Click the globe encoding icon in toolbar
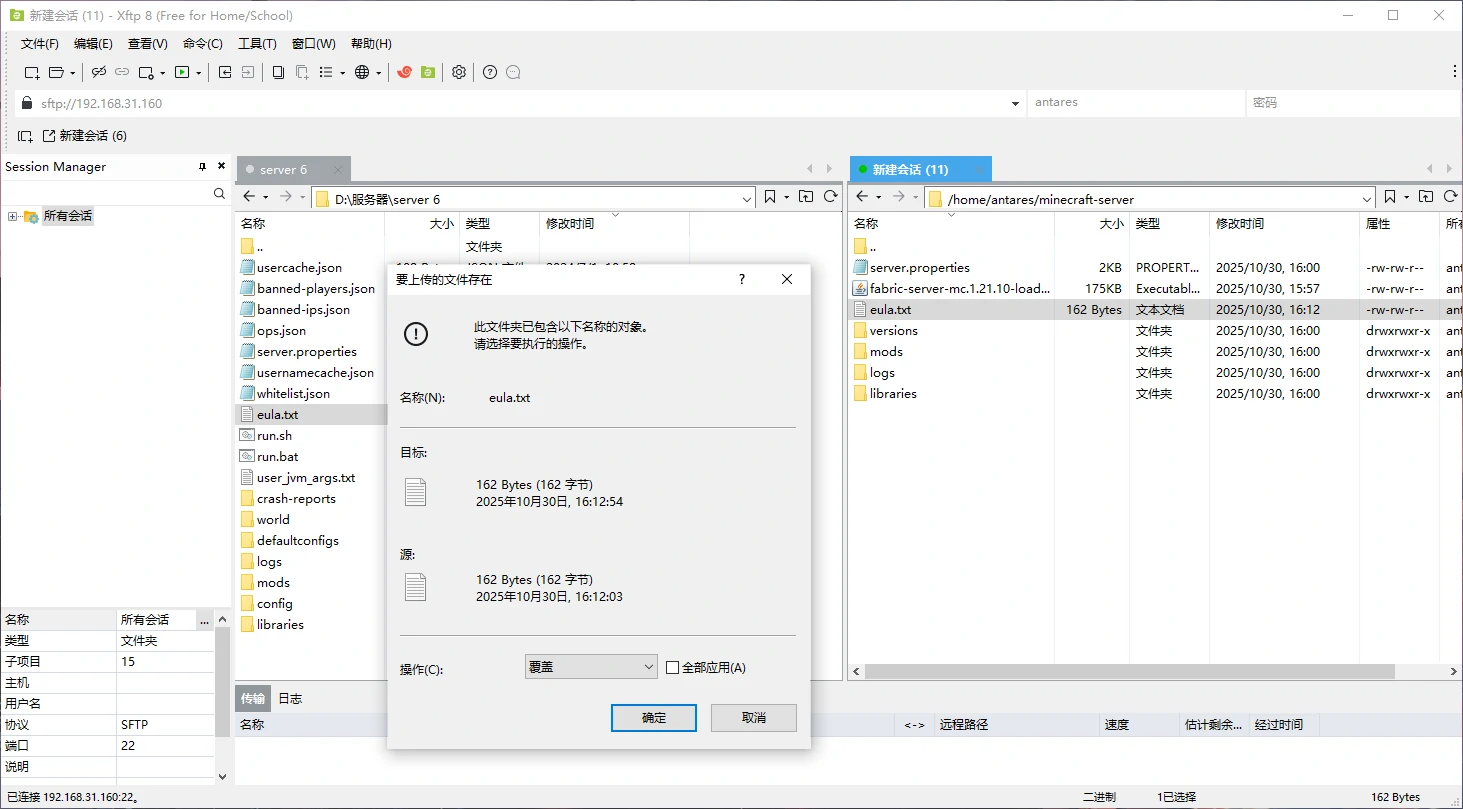Screen dimensions: 1463x809 coord(362,72)
